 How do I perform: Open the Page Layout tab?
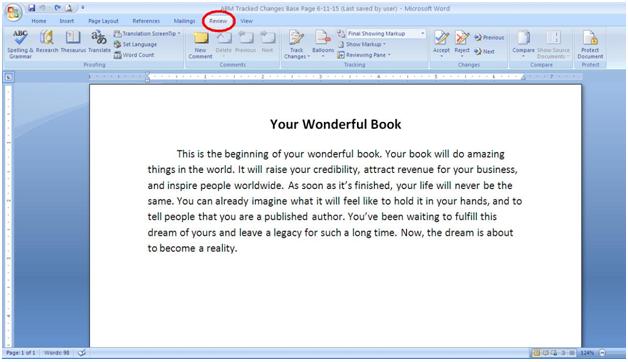103,21
